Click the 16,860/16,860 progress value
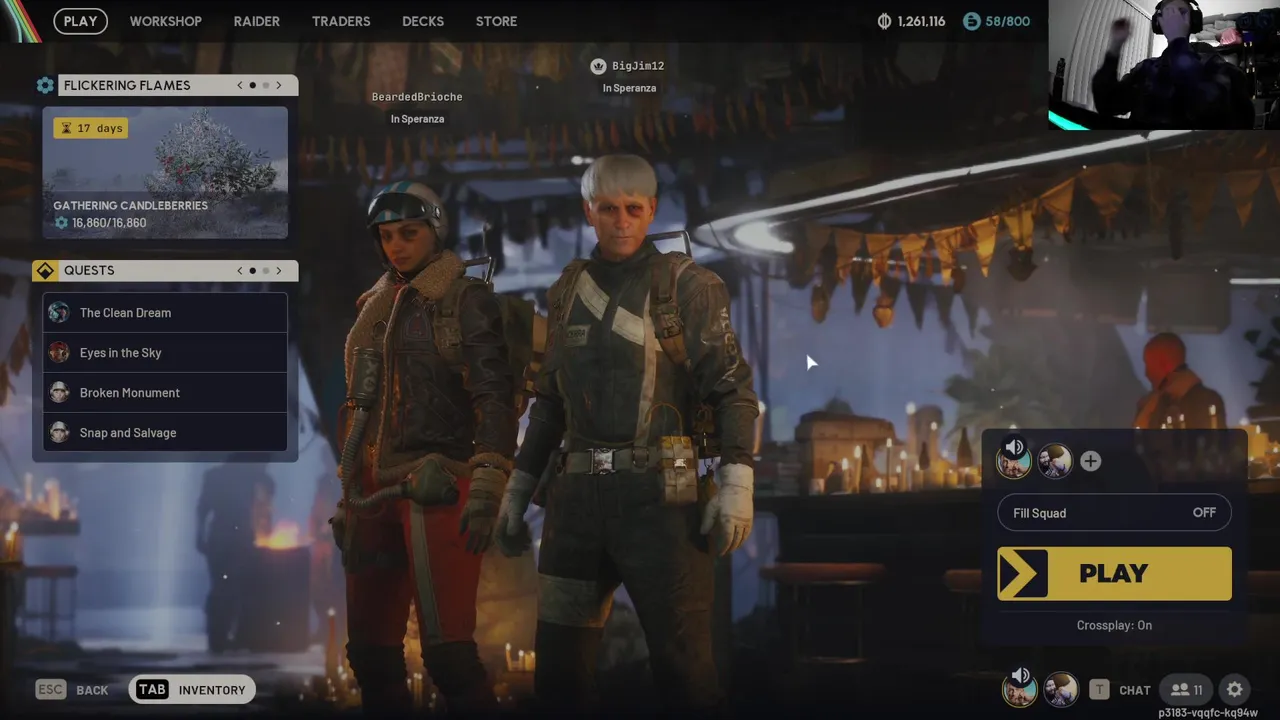 click(x=109, y=223)
